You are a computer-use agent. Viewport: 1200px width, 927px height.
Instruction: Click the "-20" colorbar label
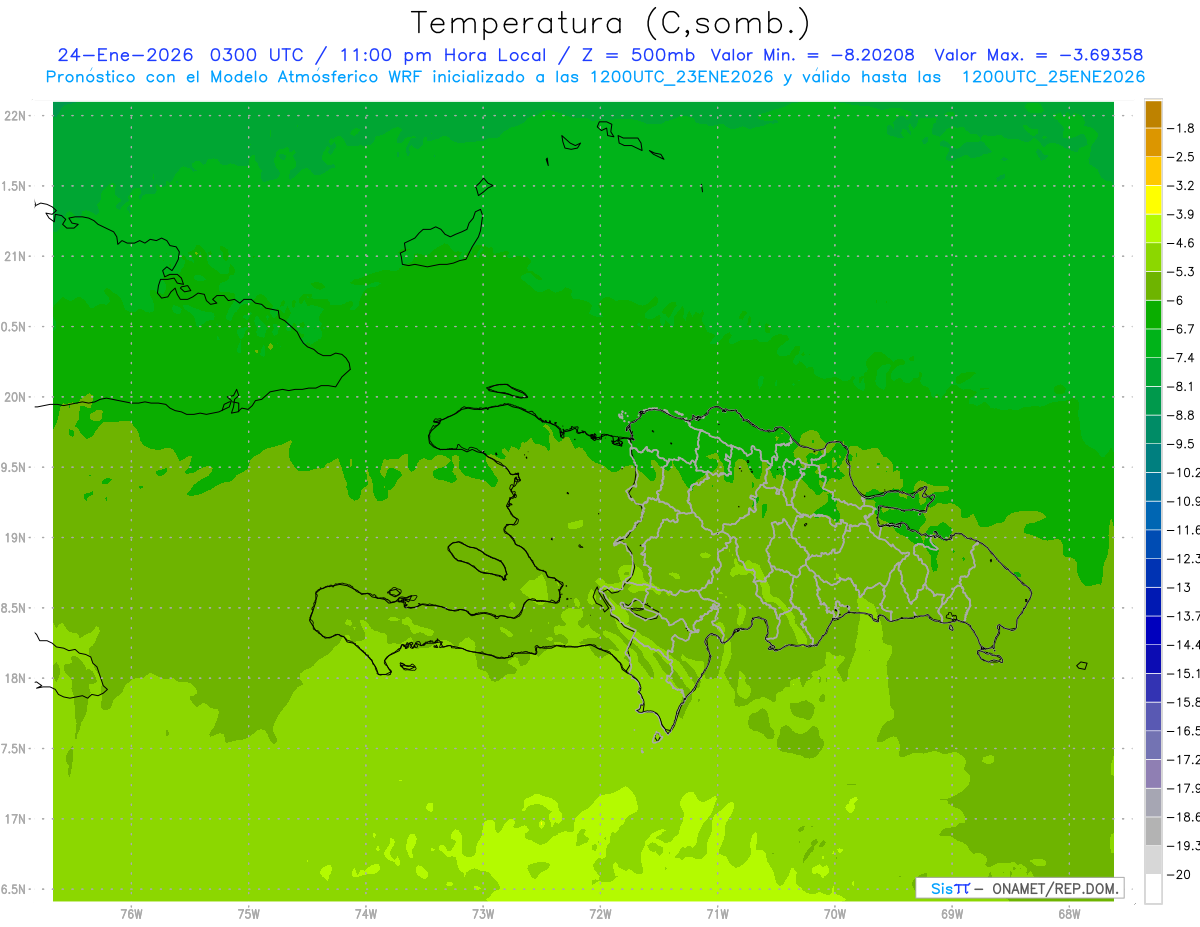[x=1178, y=874]
